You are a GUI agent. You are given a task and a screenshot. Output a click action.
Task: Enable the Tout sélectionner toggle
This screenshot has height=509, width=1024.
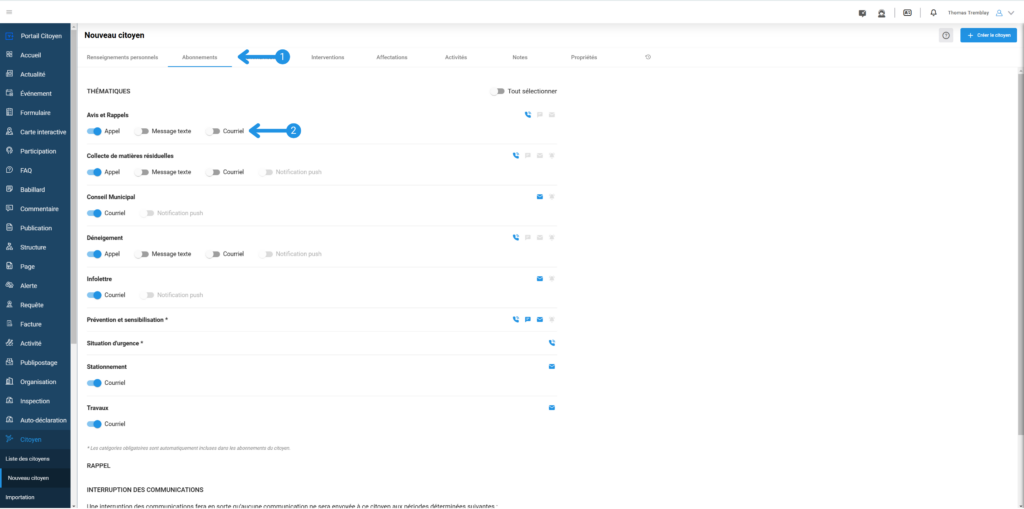tap(498, 91)
